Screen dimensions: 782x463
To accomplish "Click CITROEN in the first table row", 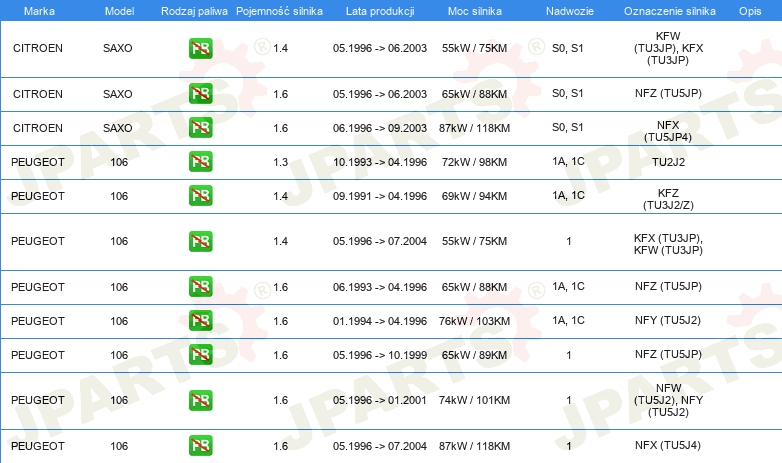I will pyautogui.click(x=38, y=48).
